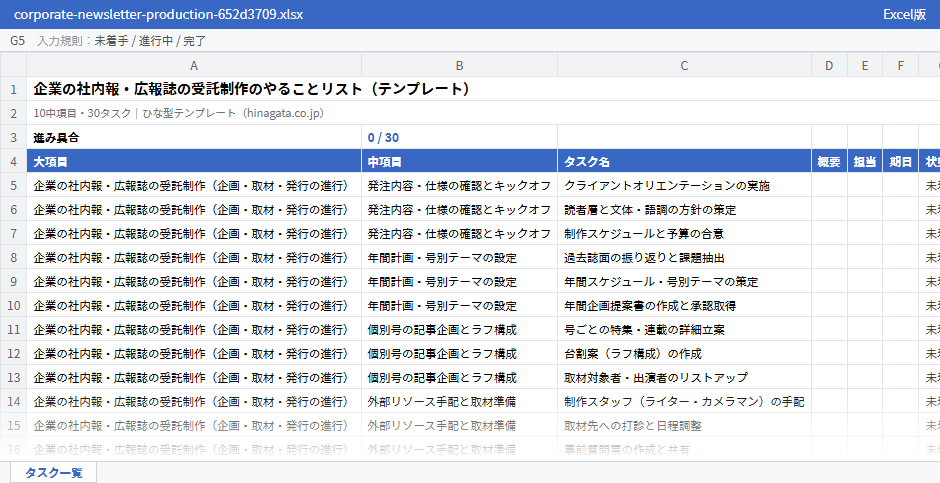
Task: Select row 1 header
Action: [x=13, y=89]
